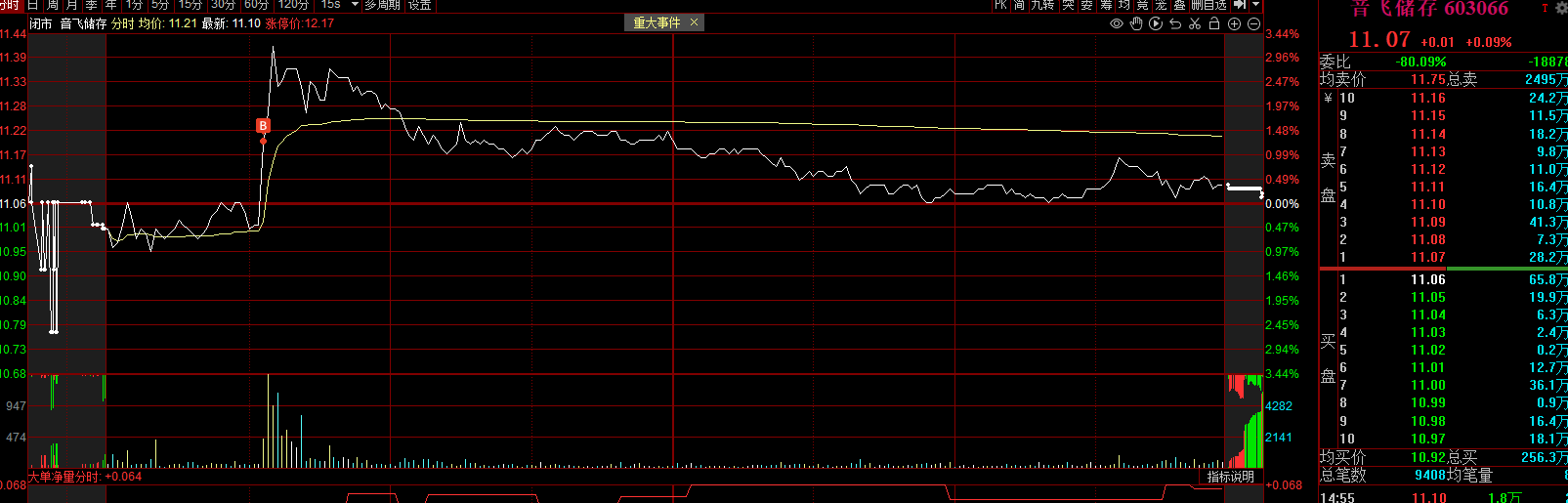Click the red B buy marker on chart
The width and height of the screenshot is (1568, 503).
point(263,125)
